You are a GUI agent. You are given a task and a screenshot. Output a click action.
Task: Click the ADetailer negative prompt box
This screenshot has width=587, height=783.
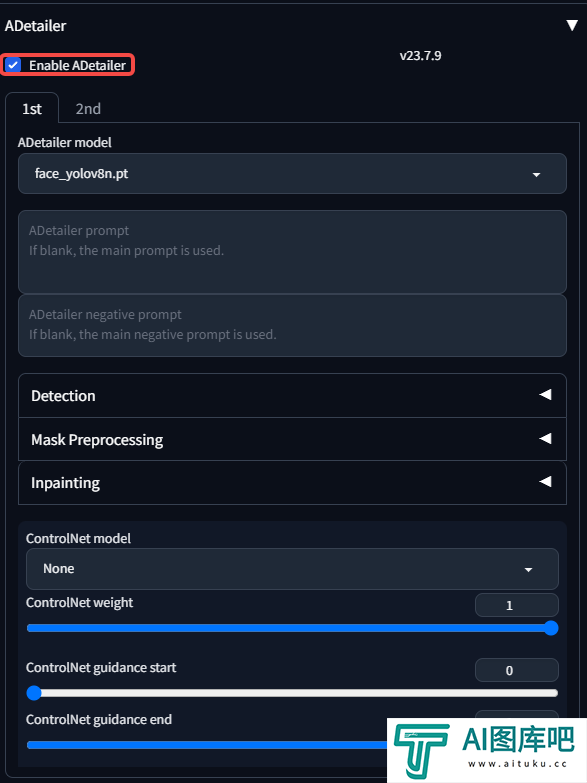point(292,326)
